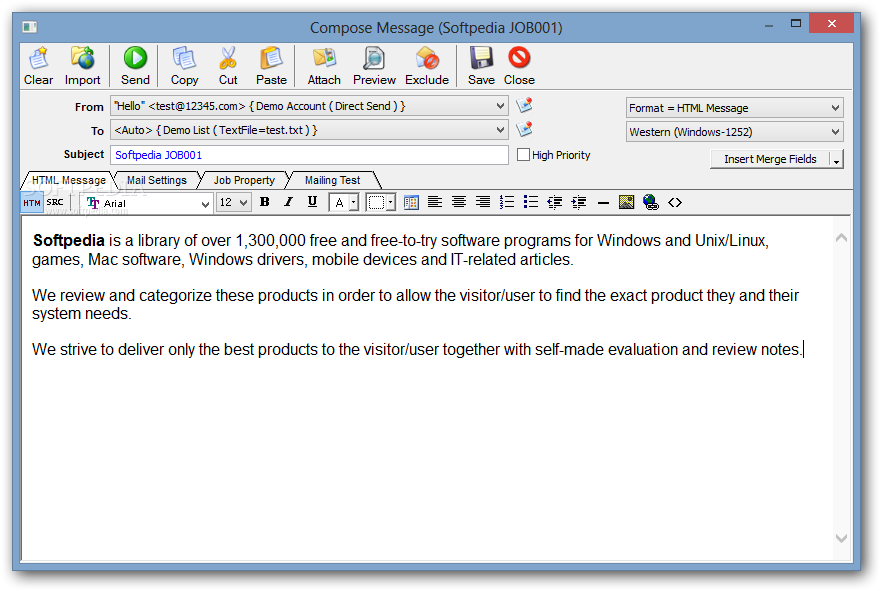
Task: Click the Copy toolbar icon
Action: coord(184,66)
